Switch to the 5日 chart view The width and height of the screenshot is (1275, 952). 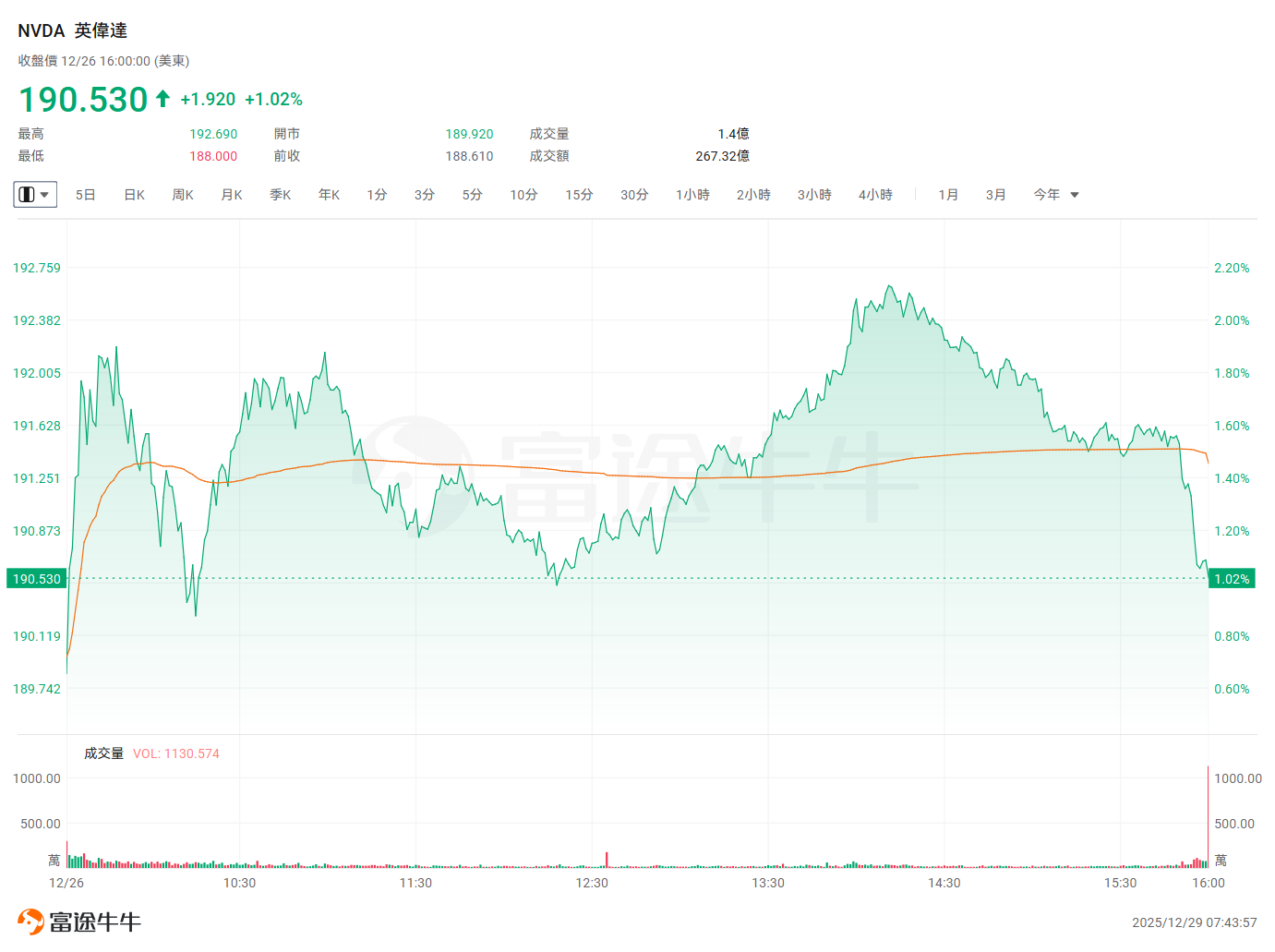point(85,195)
